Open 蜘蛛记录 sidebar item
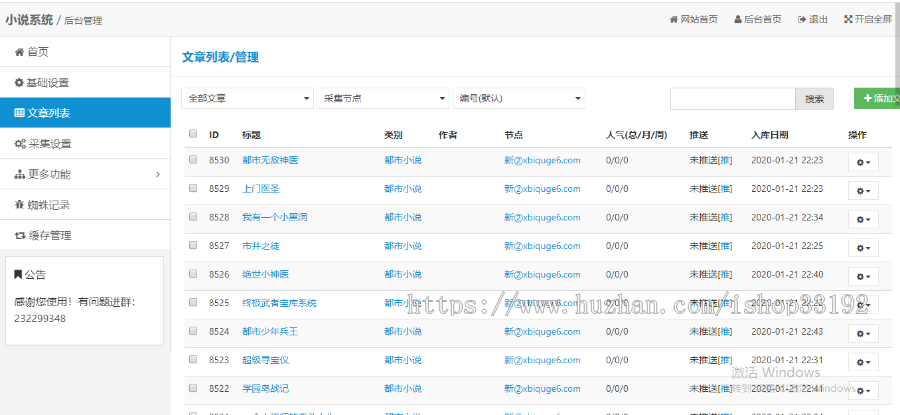This screenshot has height=415, width=900. 85,205
